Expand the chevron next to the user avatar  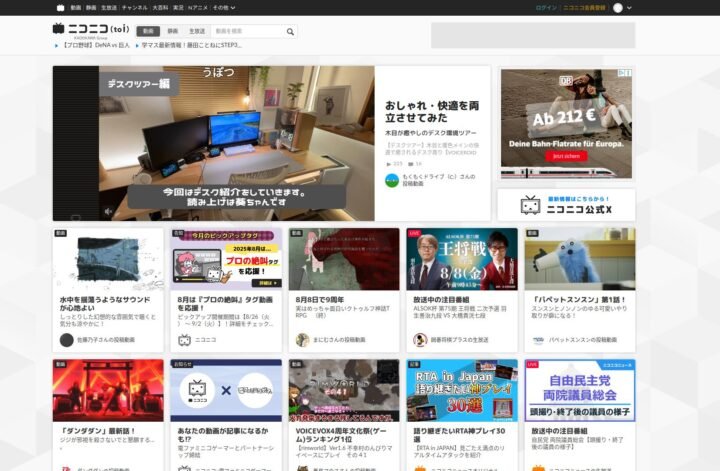pyautogui.click(x=629, y=8)
